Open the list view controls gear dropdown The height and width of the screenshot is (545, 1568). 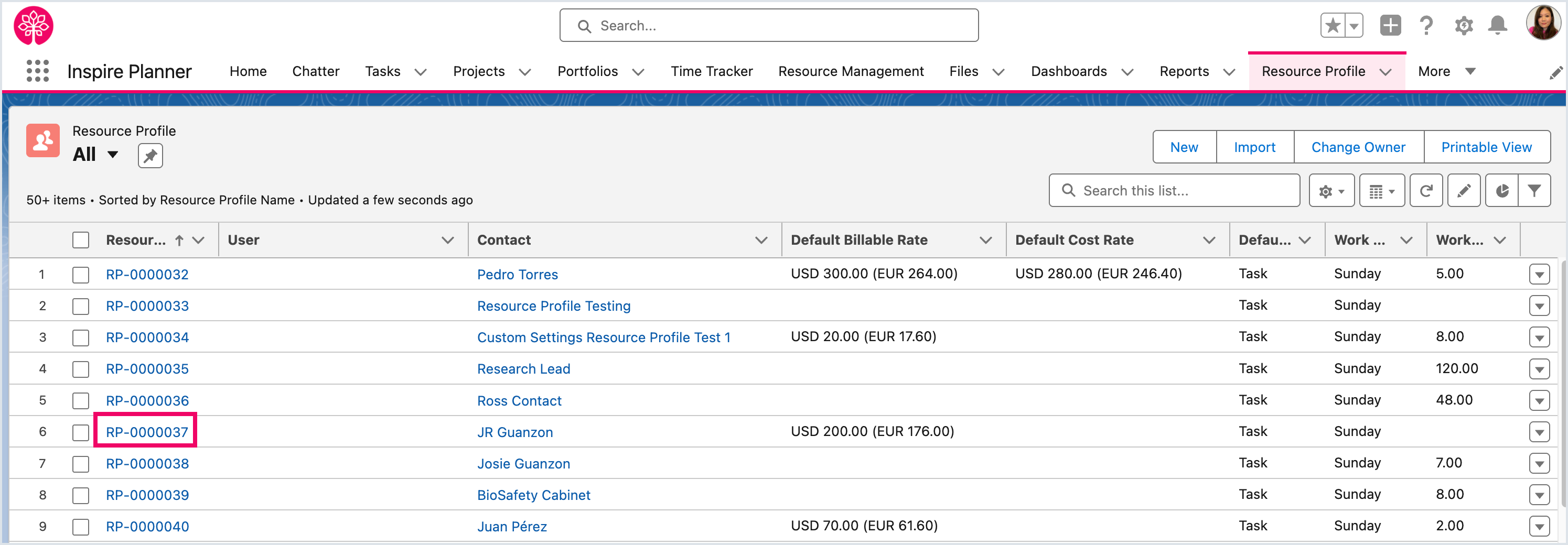coord(1331,191)
